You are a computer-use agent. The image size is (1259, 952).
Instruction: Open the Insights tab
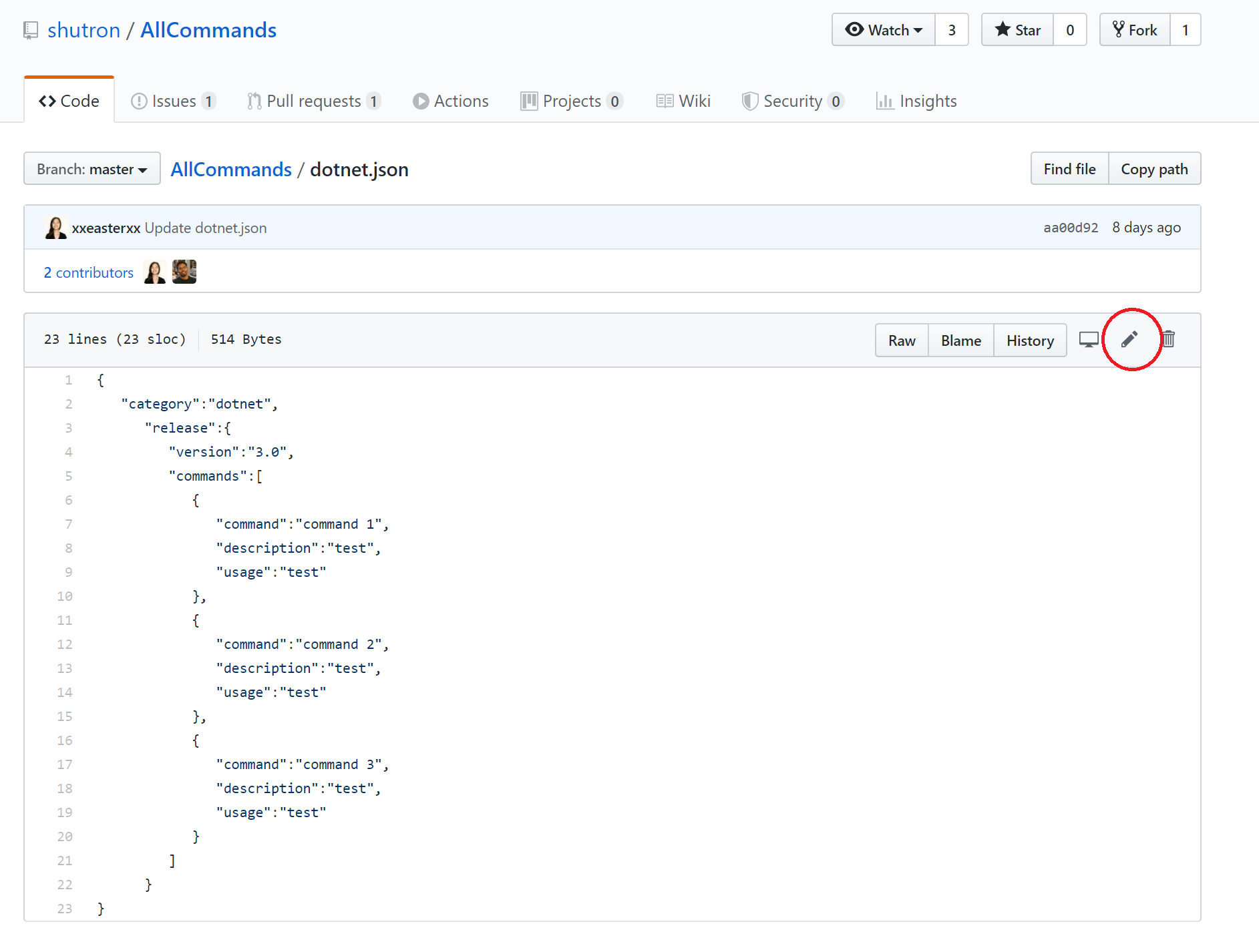(x=916, y=101)
